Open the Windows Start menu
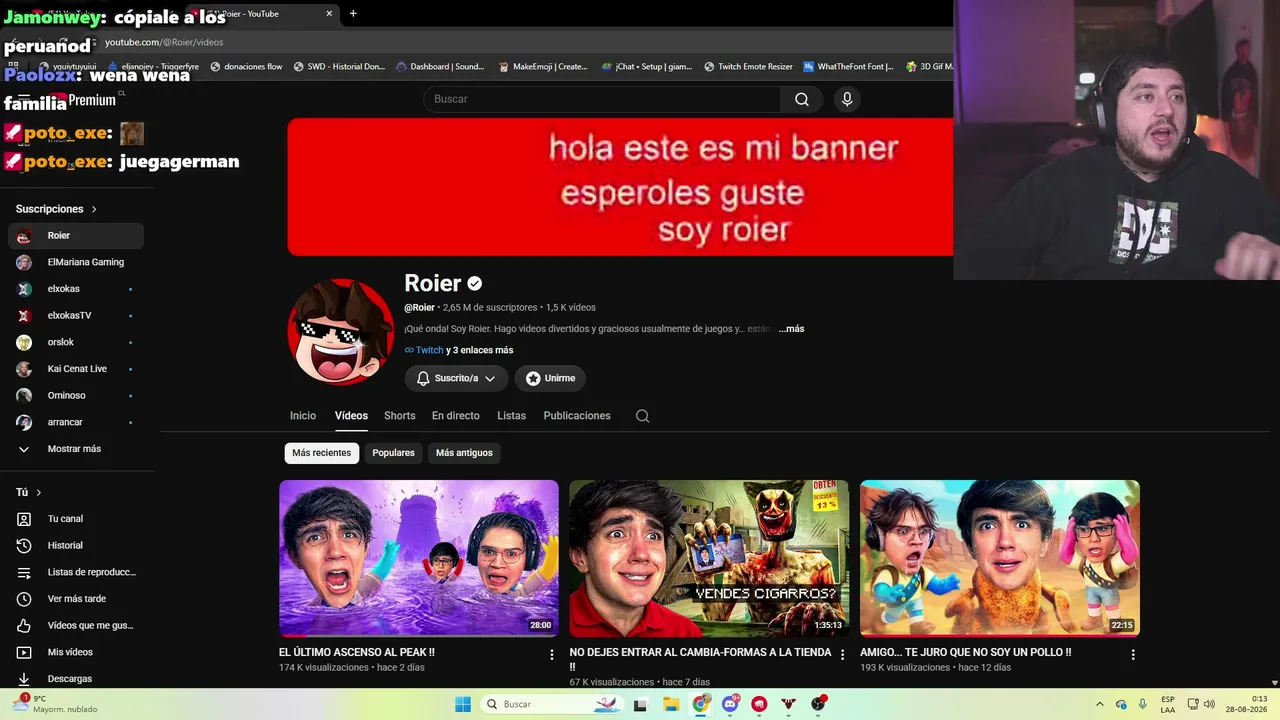The height and width of the screenshot is (720, 1280). (x=463, y=704)
